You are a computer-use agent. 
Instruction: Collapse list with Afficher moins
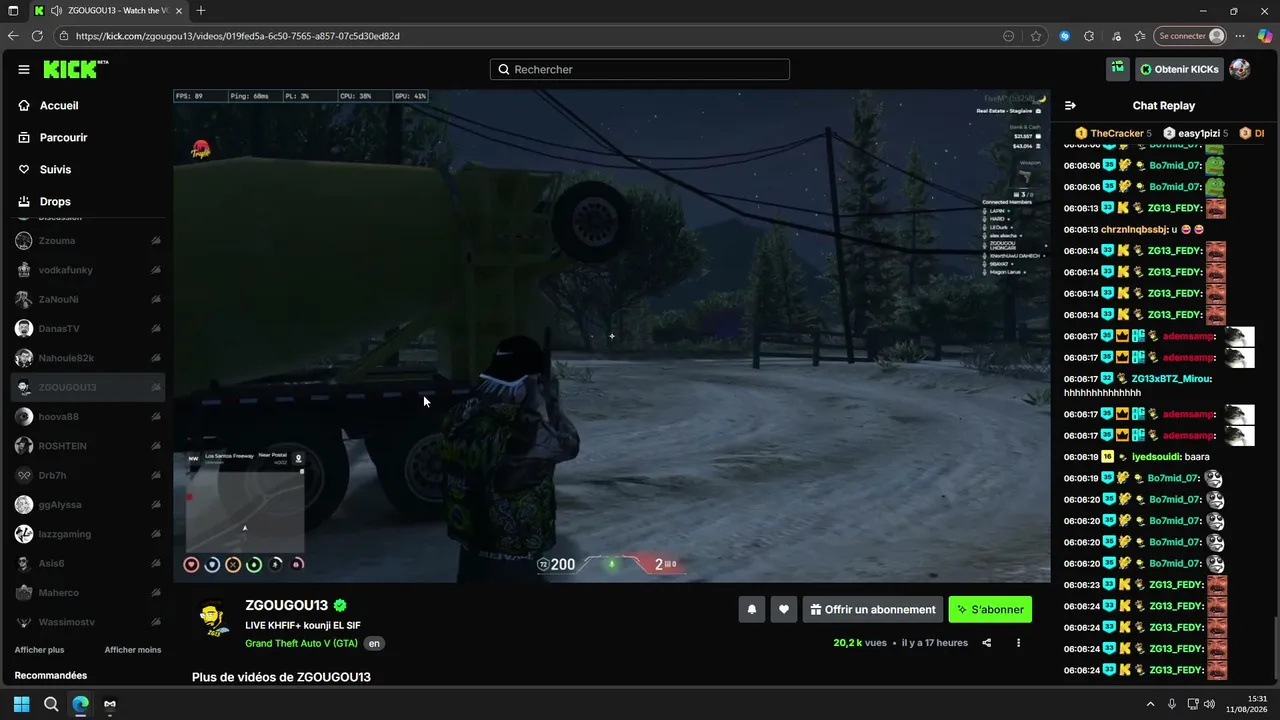coord(133,650)
